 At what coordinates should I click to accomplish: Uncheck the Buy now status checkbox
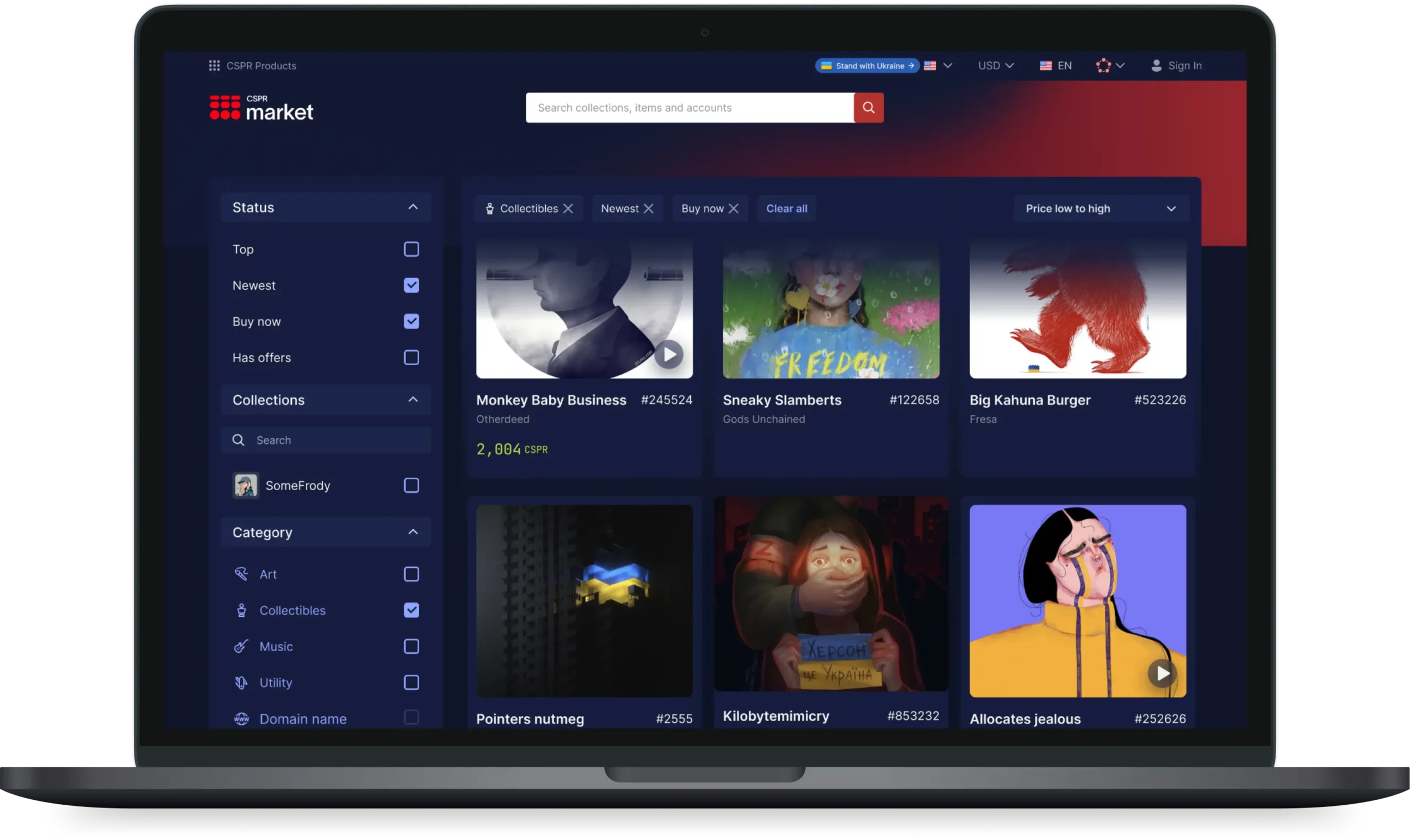pos(411,322)
